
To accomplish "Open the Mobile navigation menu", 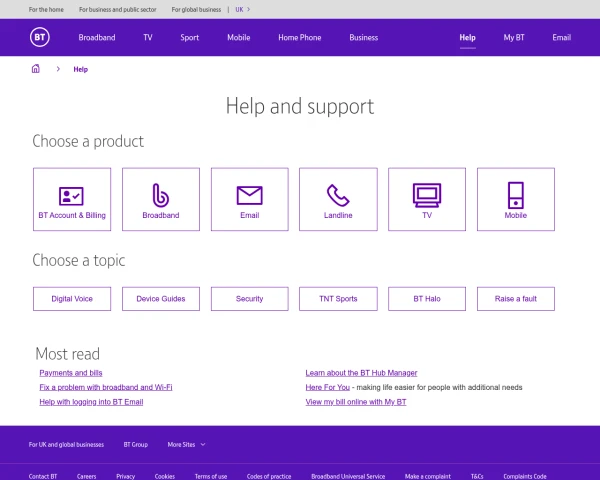I will coord(239,38).
